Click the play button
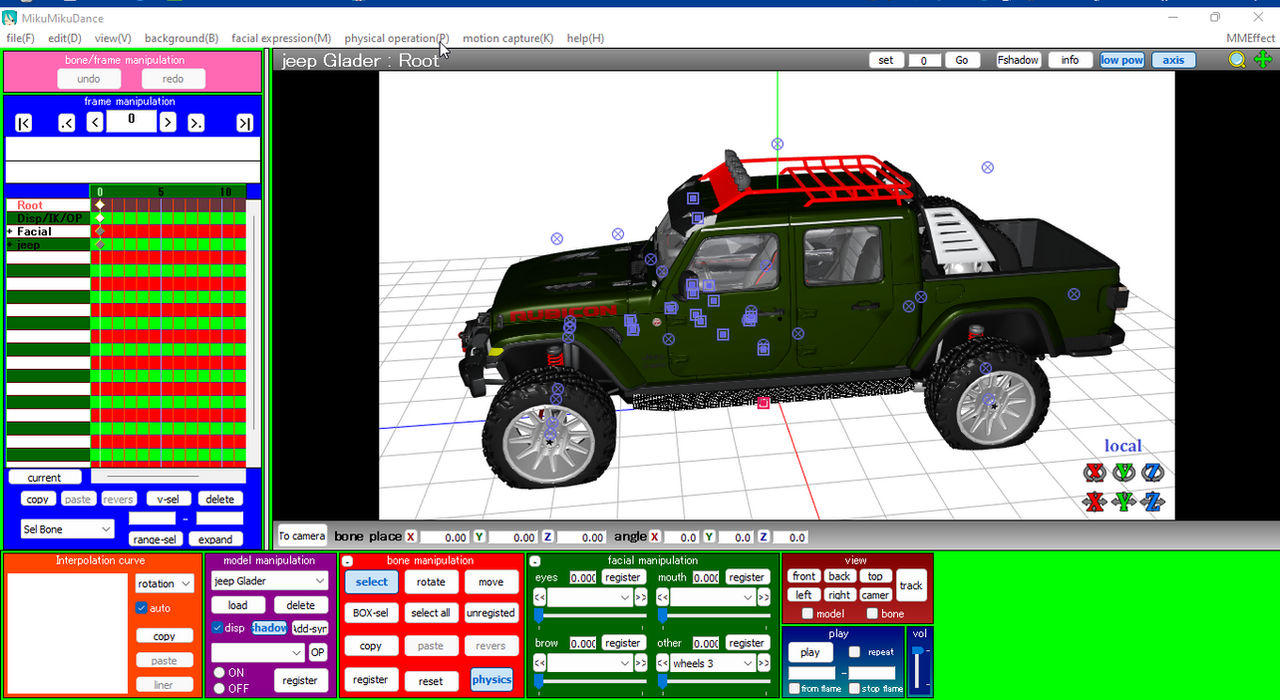 [810, 652]
